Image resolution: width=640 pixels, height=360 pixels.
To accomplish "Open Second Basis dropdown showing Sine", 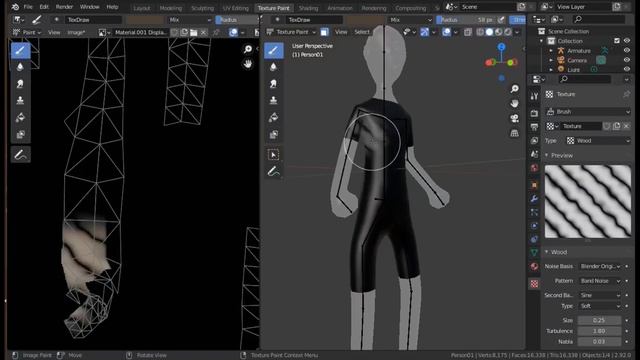I will (x=600, y=295).
